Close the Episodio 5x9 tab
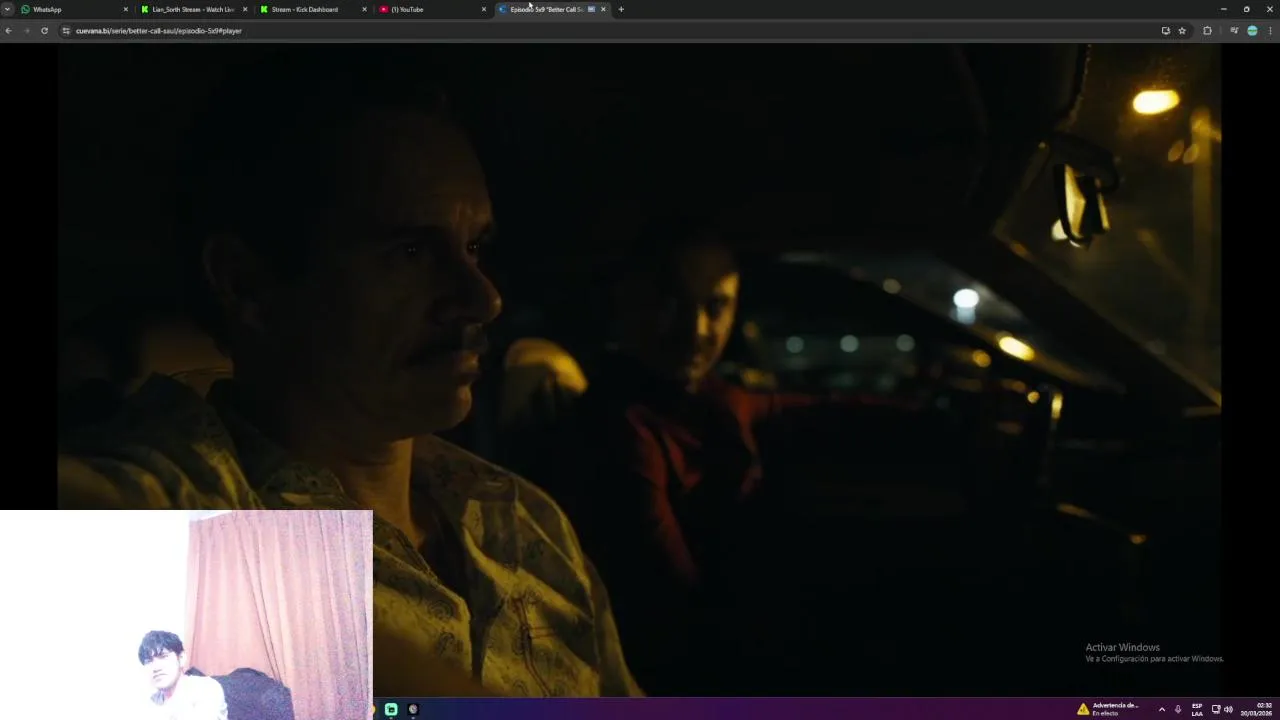This screenshot has height=720, width=1280. [x=603, y=9]
